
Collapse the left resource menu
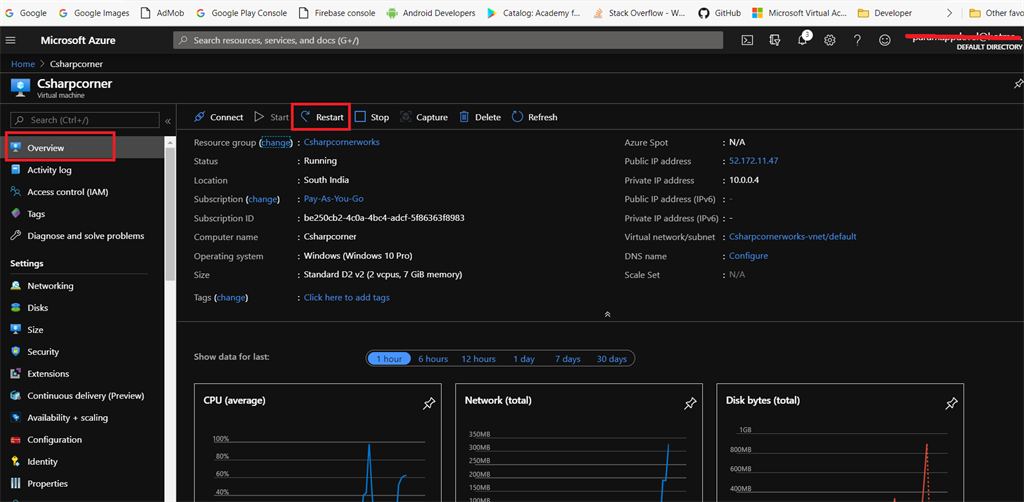pos(167,121)
